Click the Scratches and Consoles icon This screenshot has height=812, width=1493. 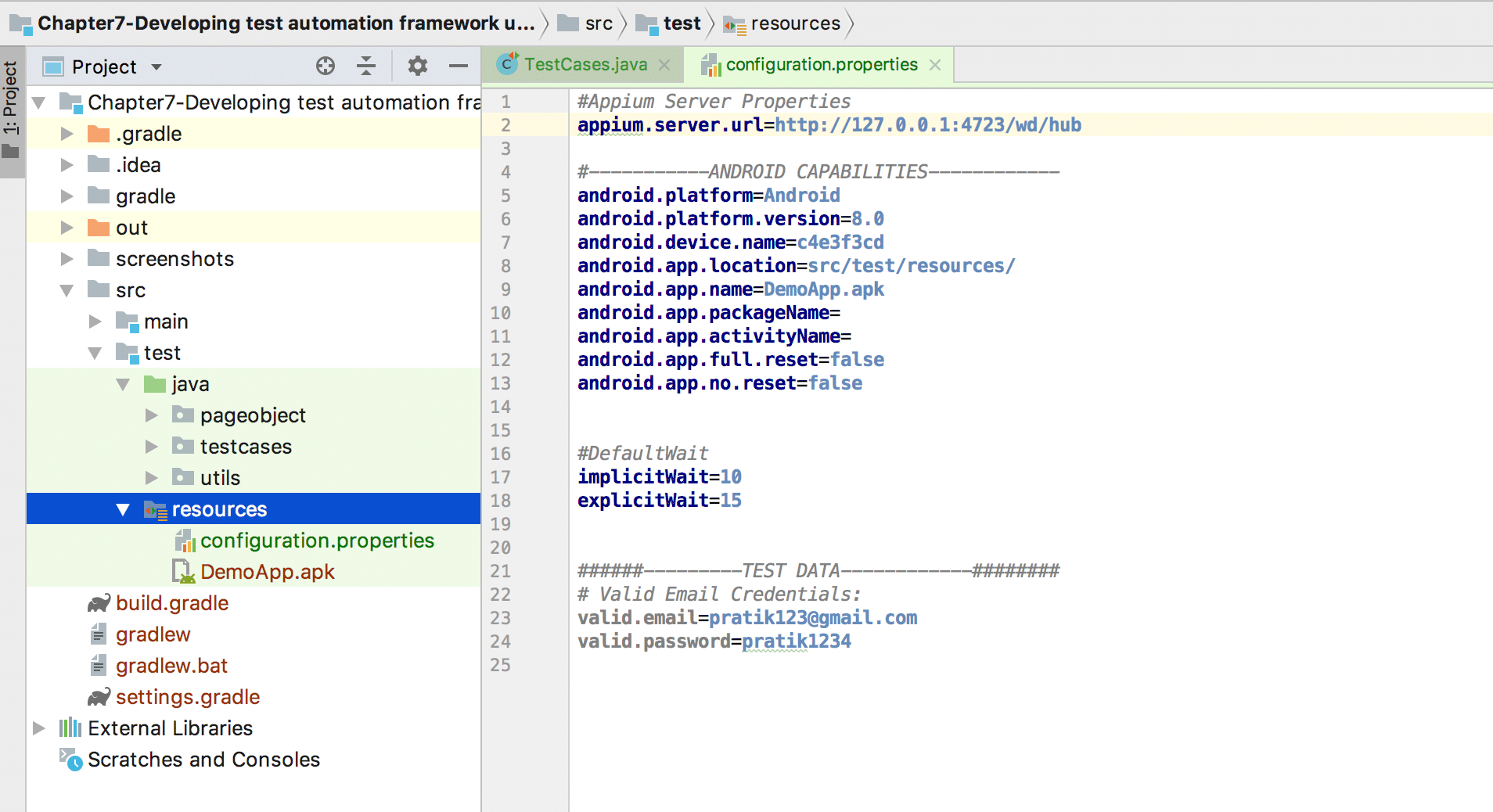click(70, 760)
